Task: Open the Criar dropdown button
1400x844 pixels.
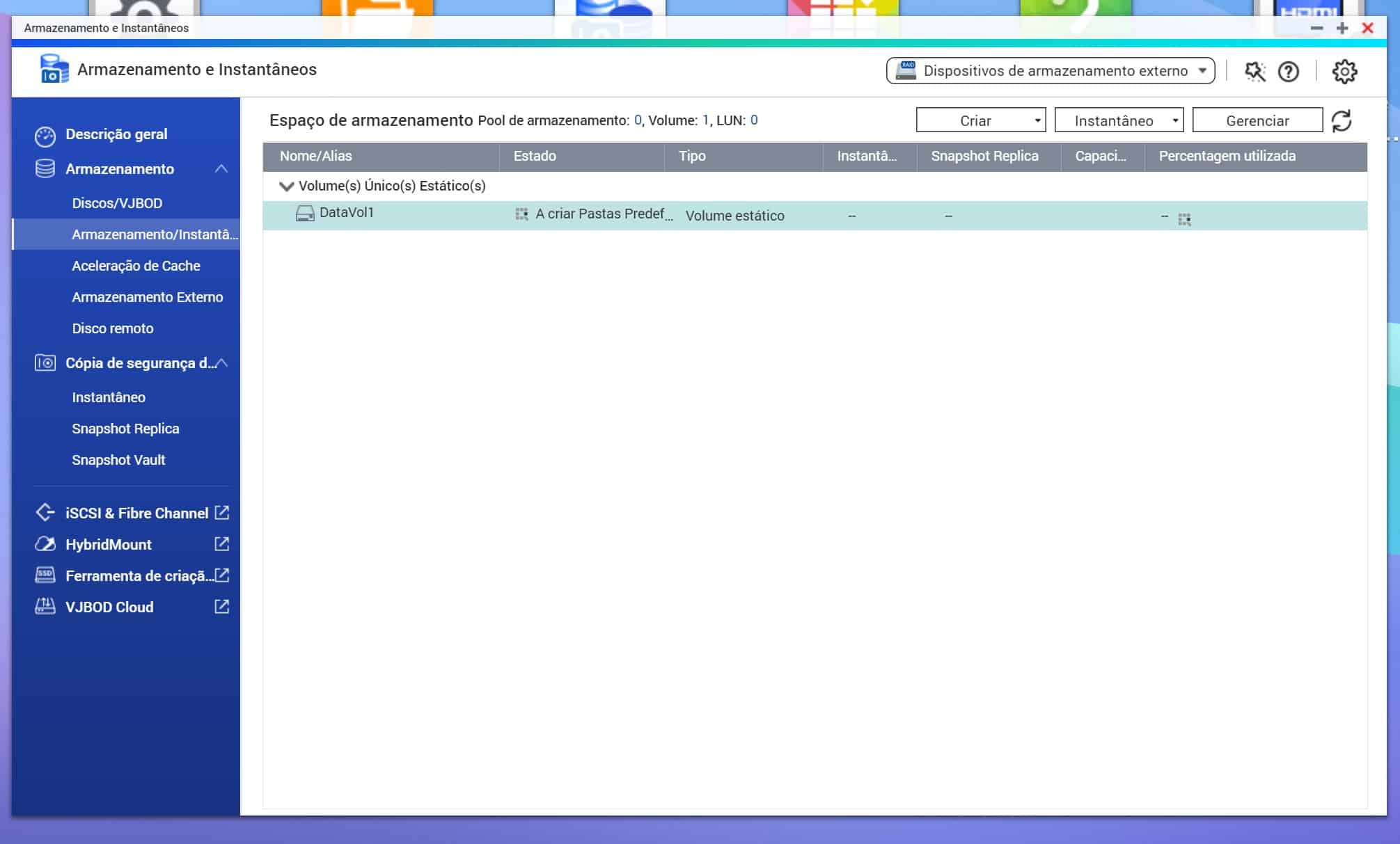Action: [x=980, y=120]
